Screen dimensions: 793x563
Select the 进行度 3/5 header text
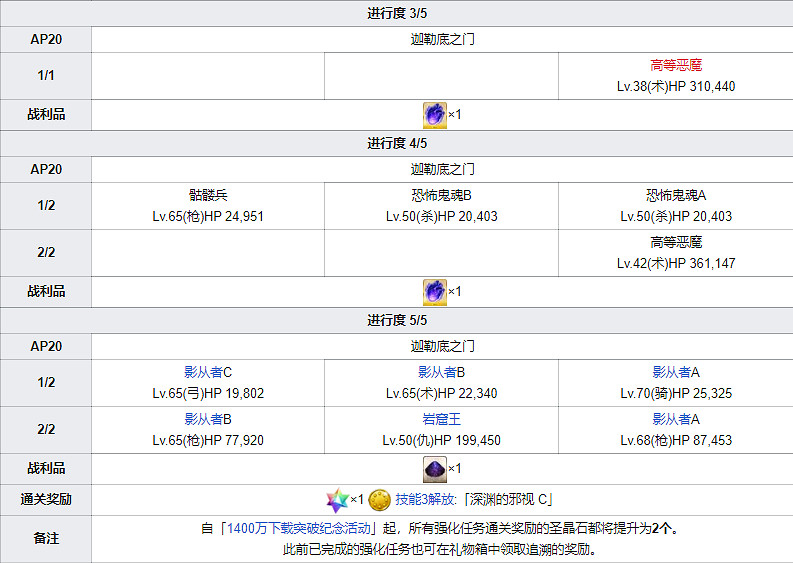397,13
